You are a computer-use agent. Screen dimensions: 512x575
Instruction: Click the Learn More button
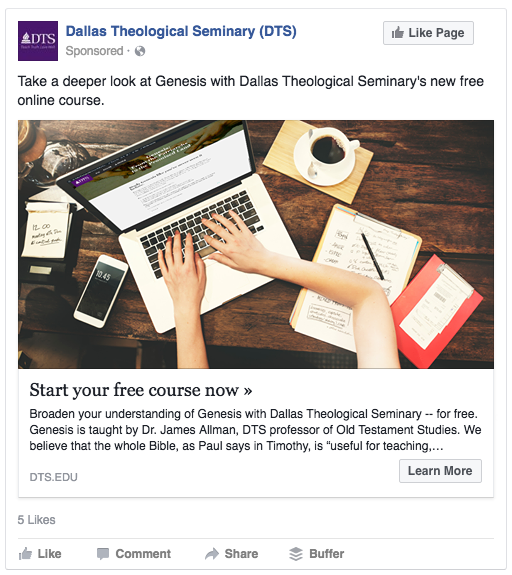440,471
